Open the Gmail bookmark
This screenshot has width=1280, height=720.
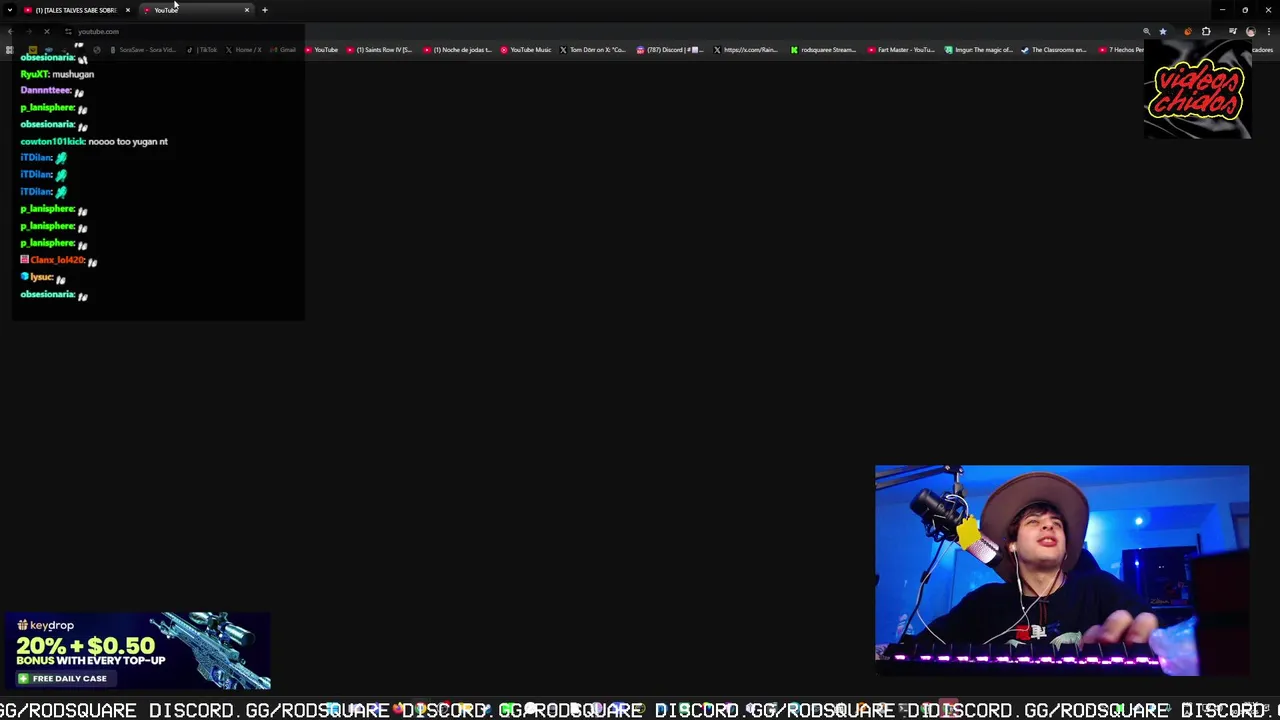click(x=284, y=50)
